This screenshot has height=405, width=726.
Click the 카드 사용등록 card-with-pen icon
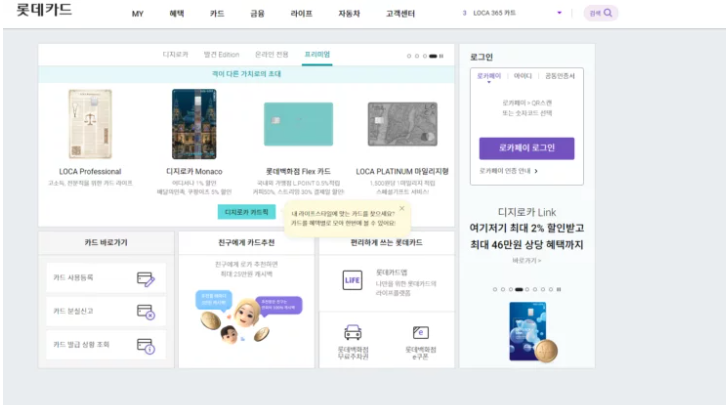(146, 279)
